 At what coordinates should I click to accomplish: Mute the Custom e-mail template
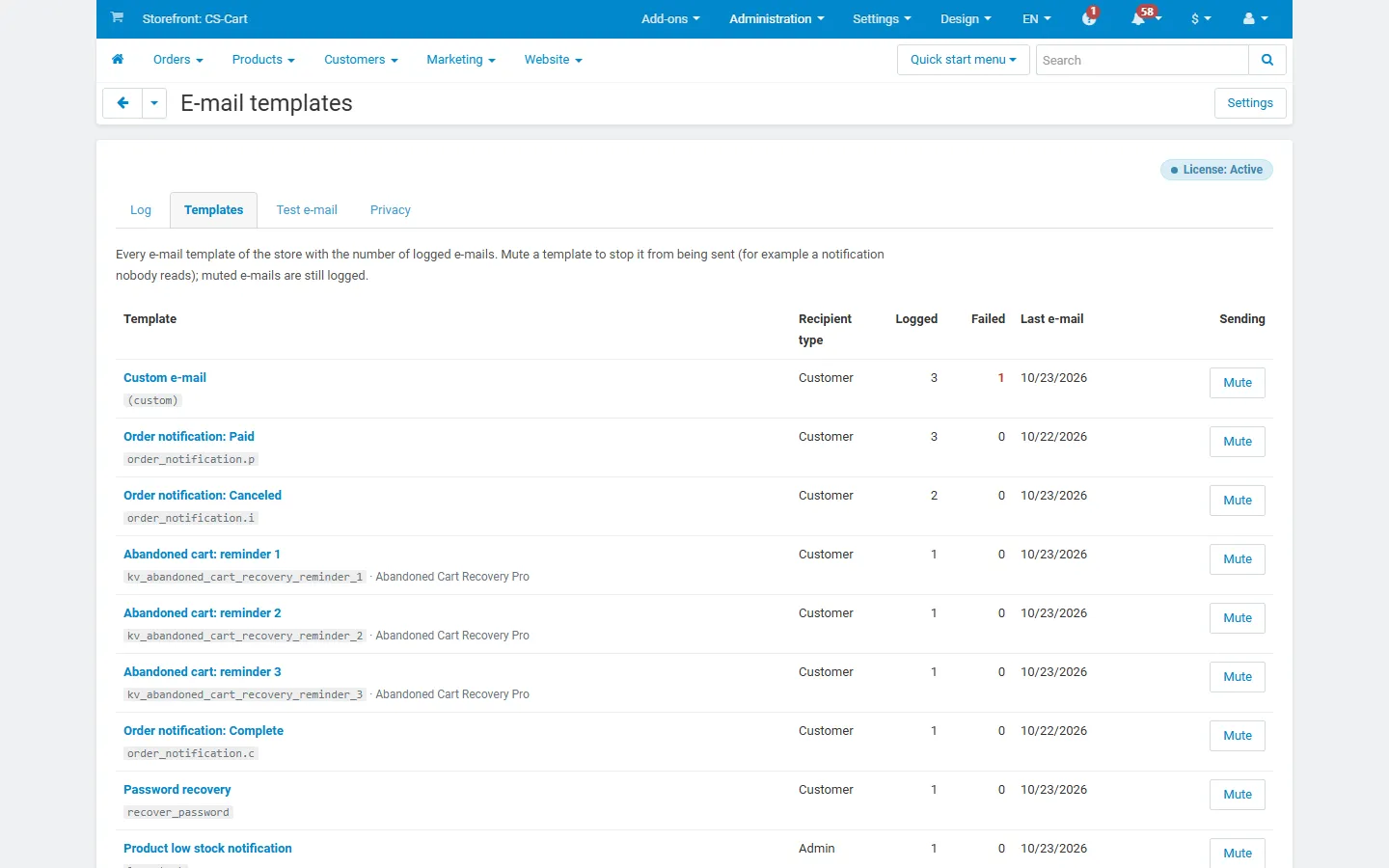1238,383
